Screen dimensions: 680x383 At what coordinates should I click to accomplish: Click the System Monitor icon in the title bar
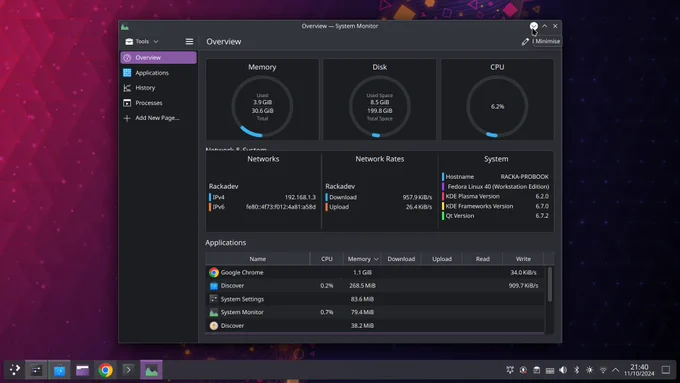[125, 26]
